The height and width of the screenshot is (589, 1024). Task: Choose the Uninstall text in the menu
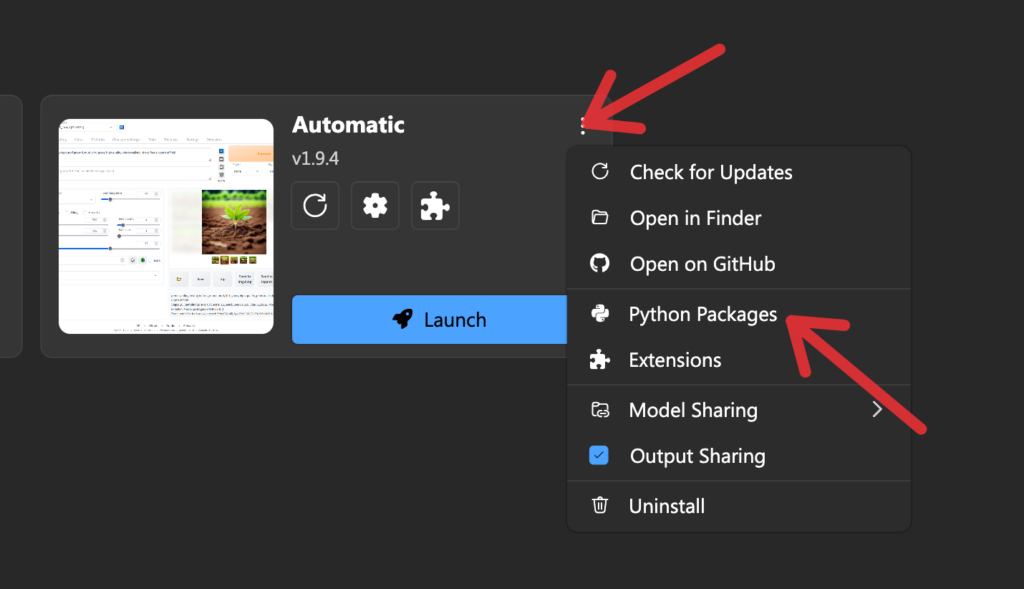pos(666,506)
